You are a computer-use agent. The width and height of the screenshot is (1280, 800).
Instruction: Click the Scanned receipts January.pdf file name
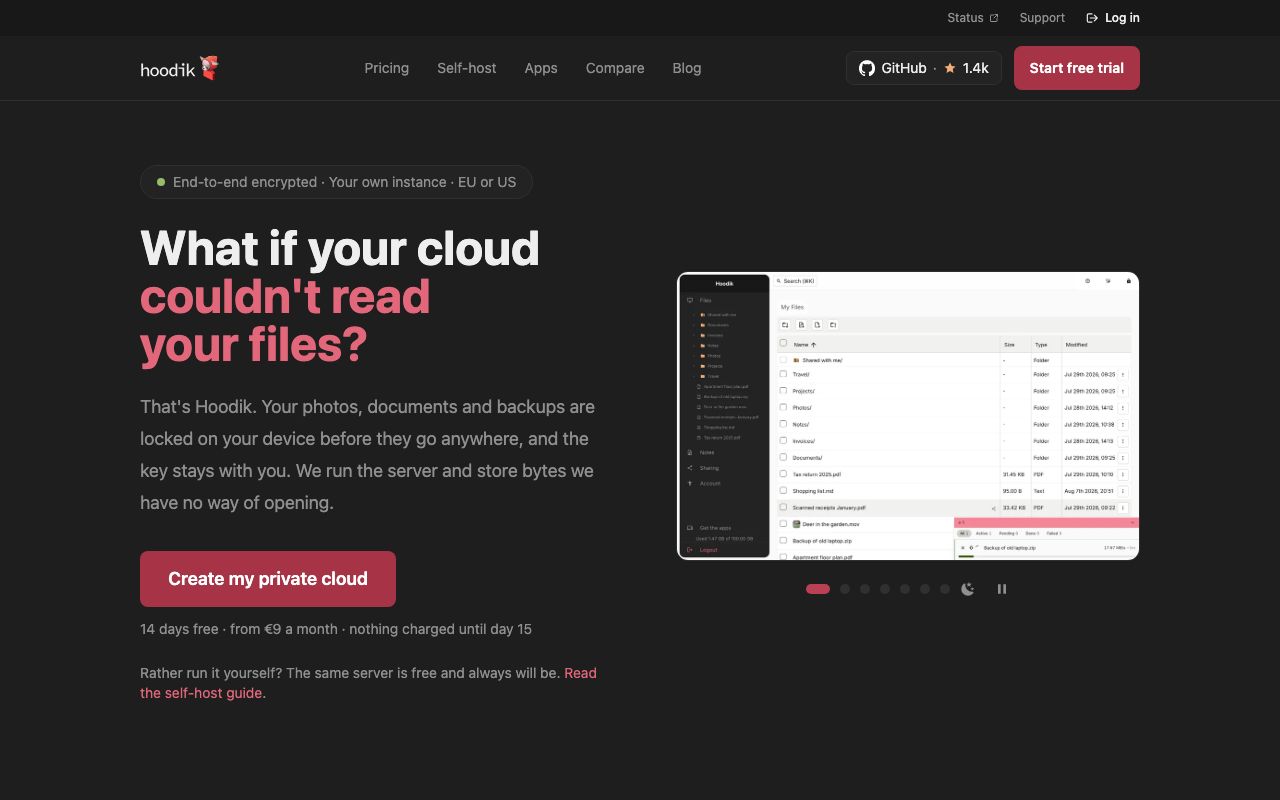click(829, 508)
